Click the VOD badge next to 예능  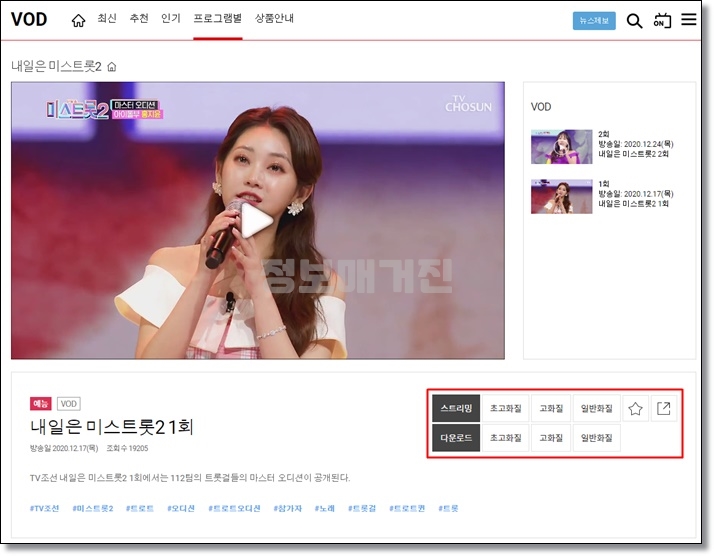[x=69, y=403]
